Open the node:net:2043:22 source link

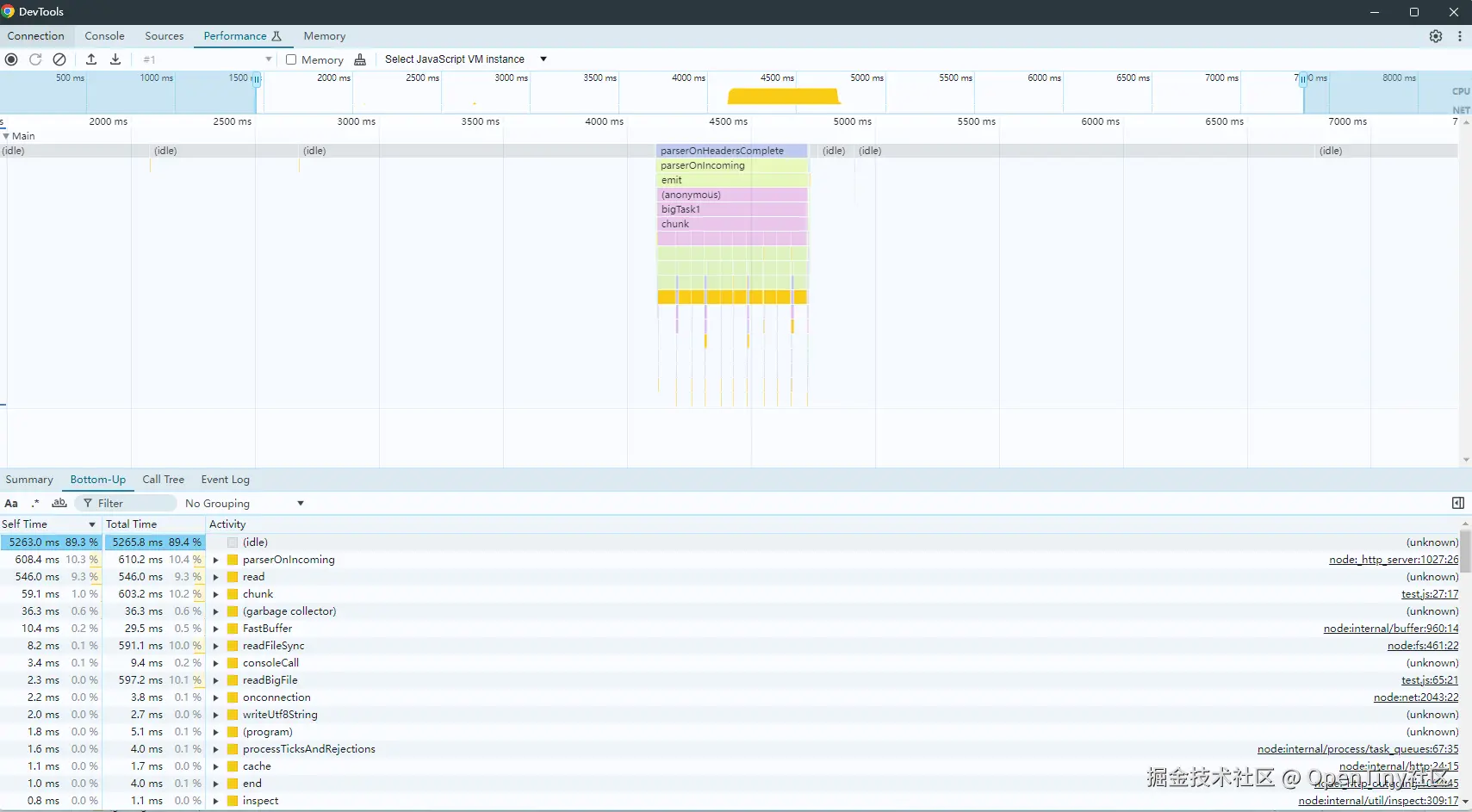click(x=1416, y=697)
